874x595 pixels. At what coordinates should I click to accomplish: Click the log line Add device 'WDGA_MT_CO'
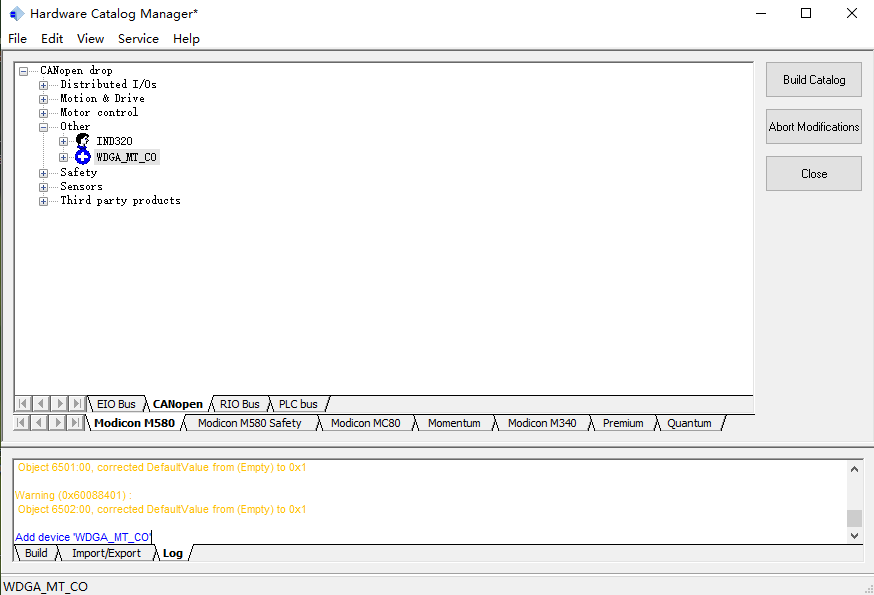(x=83, y=537)
